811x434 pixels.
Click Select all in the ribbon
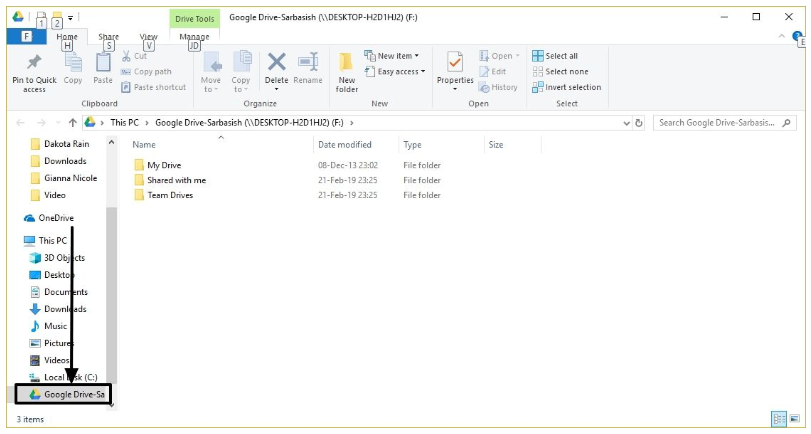point(555,56)
